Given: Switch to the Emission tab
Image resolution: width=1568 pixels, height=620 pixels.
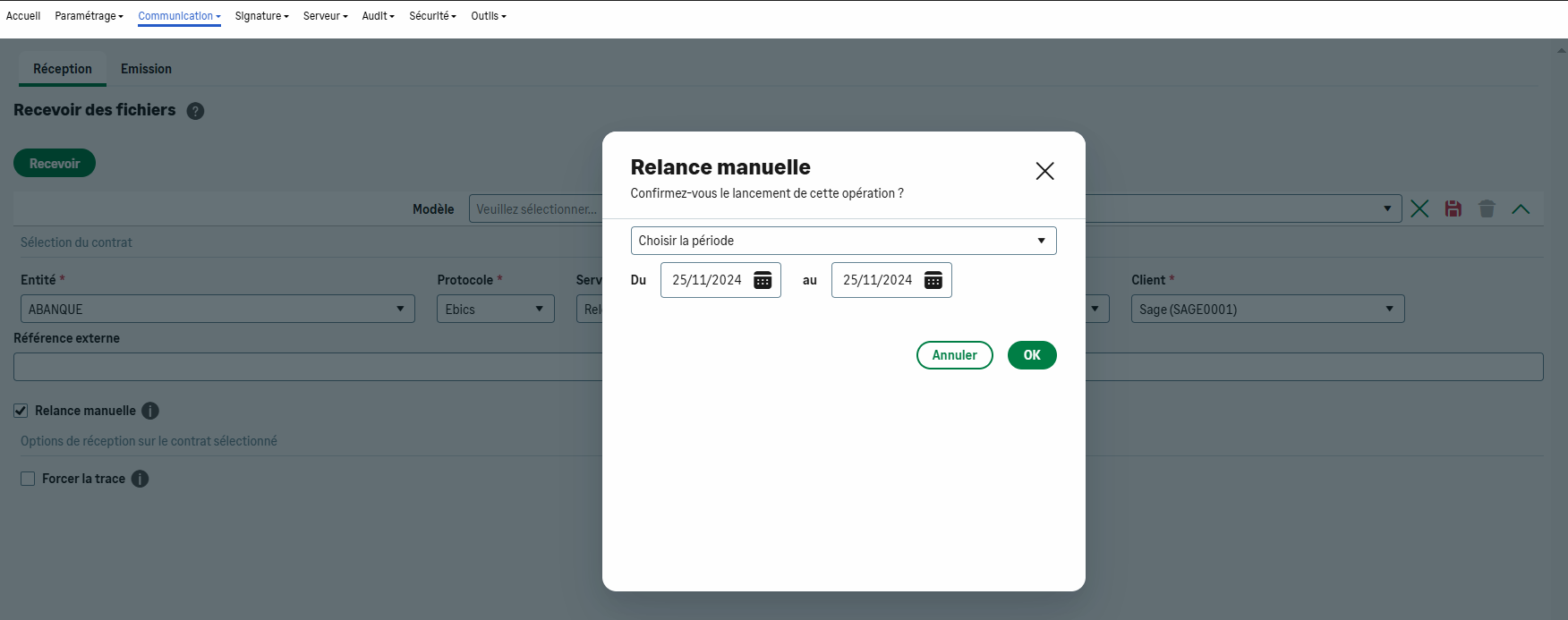Looking at the screenshot, I should tap(146, 69).
